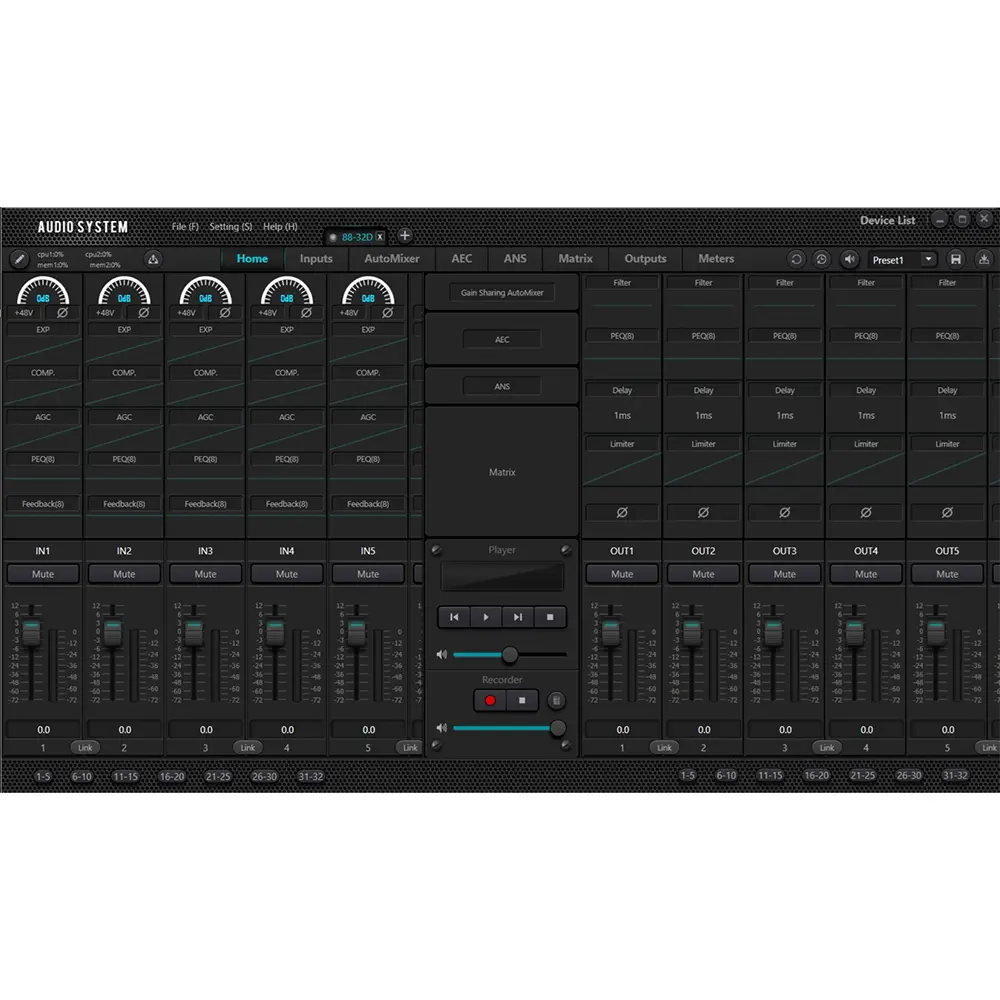Image resolution: width=1000 pixels, height=1000 pixels.
Task: Open the Preset1 dropdown
Action: (929, 259)
